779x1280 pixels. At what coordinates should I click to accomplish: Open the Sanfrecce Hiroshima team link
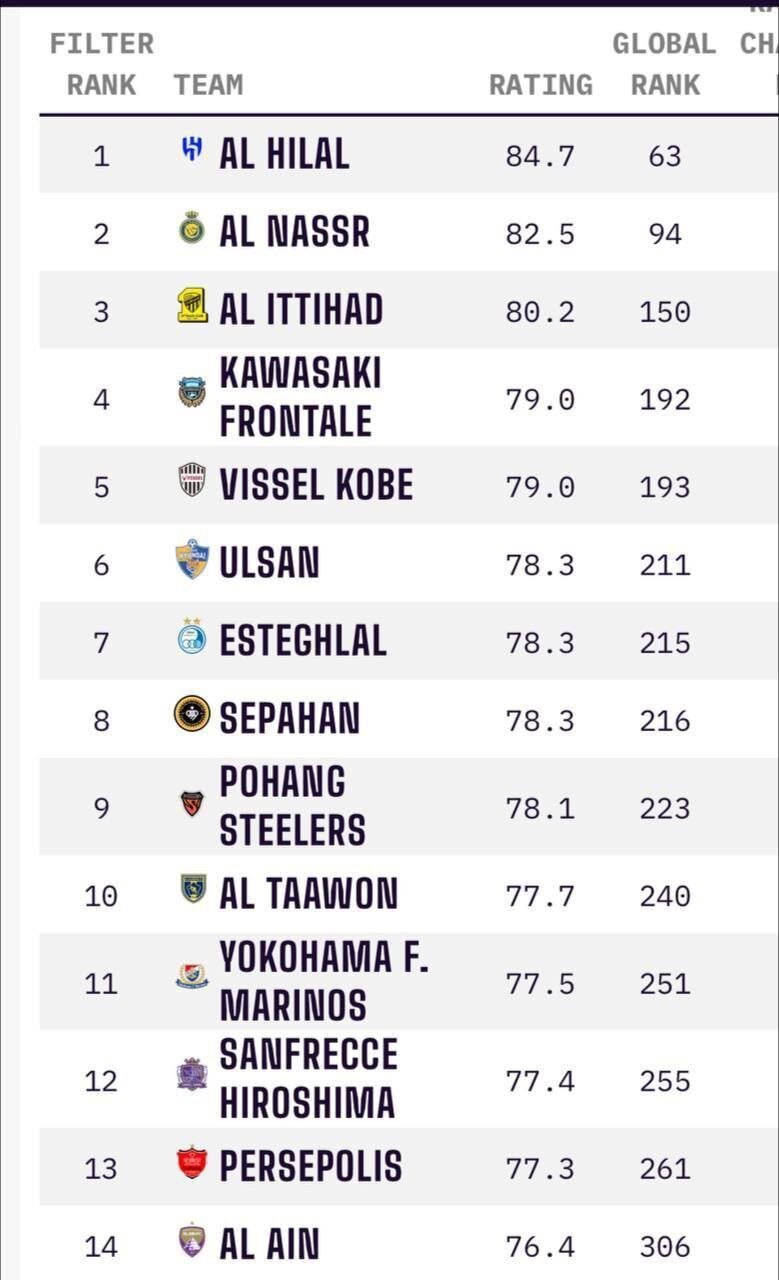click(308, 1079)
